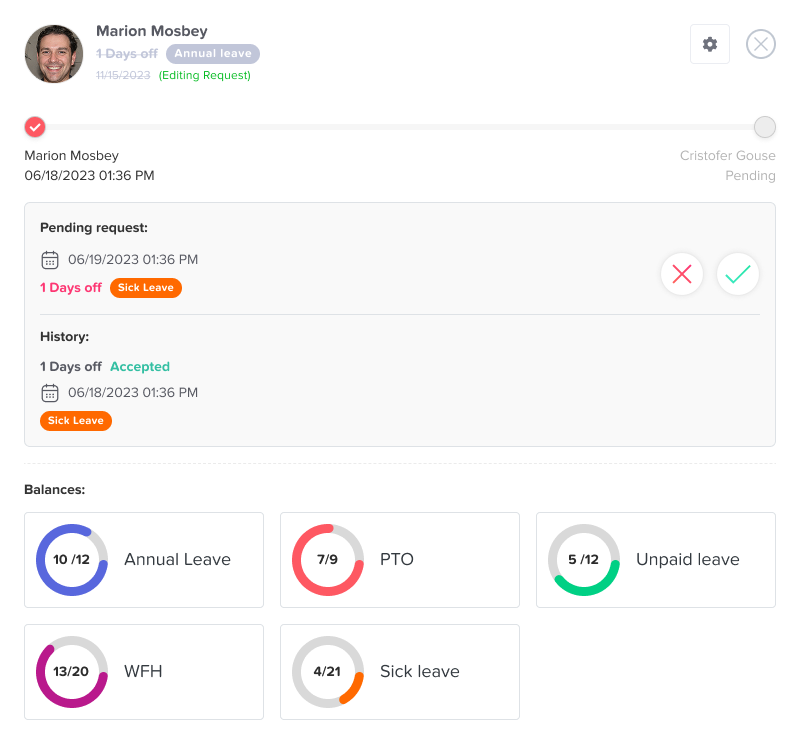Click the gray pending step marker
800x744 pixels.
pos(765,127)
